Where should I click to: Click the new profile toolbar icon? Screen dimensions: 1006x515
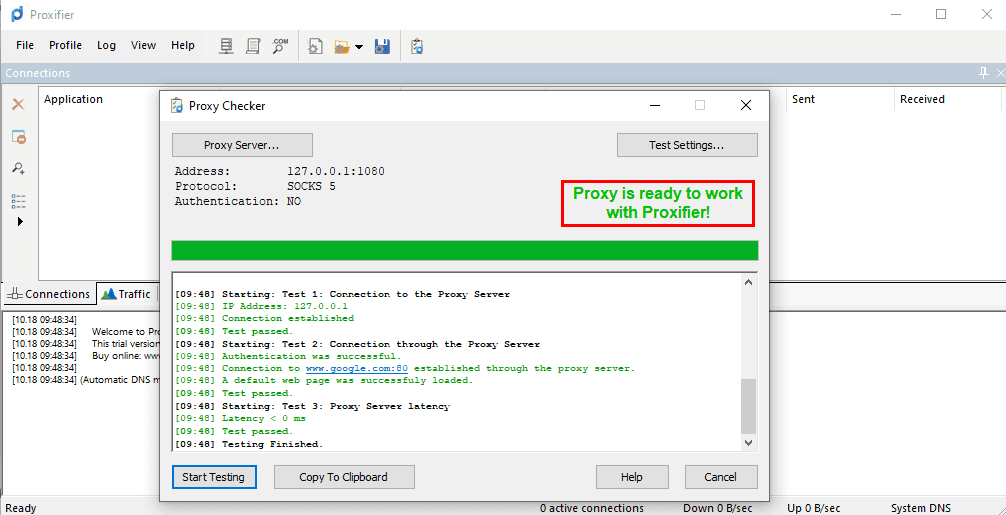pyautogui.click(x=315, y=46)
